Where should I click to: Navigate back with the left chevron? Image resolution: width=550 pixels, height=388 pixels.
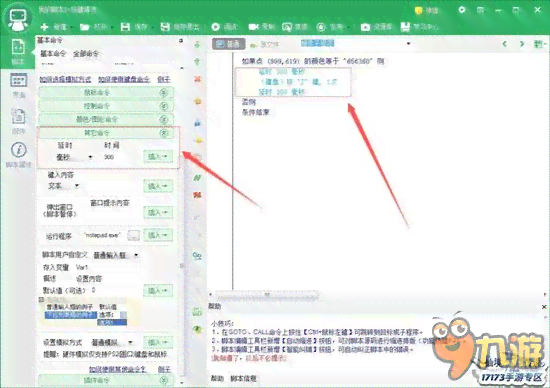(x=505, y=44)
